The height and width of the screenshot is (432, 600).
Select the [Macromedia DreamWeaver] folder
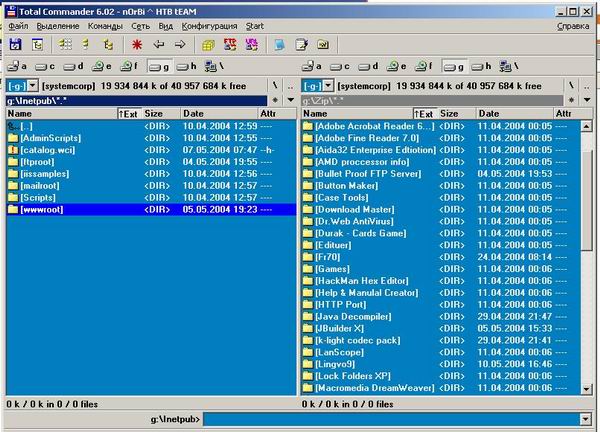point(441,388)
